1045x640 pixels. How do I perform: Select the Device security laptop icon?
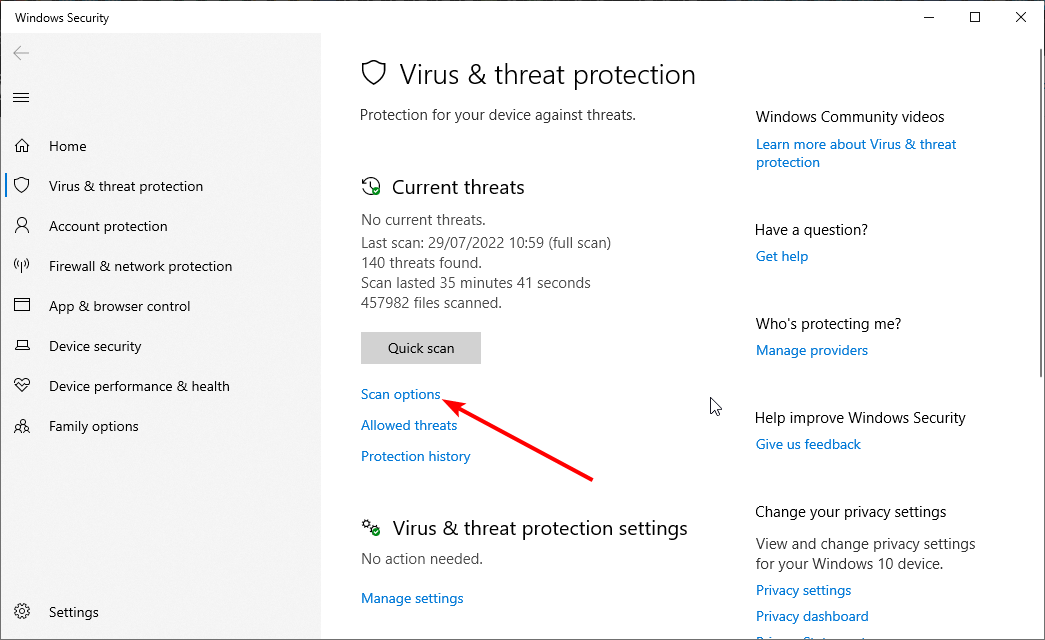click(22, 345)
